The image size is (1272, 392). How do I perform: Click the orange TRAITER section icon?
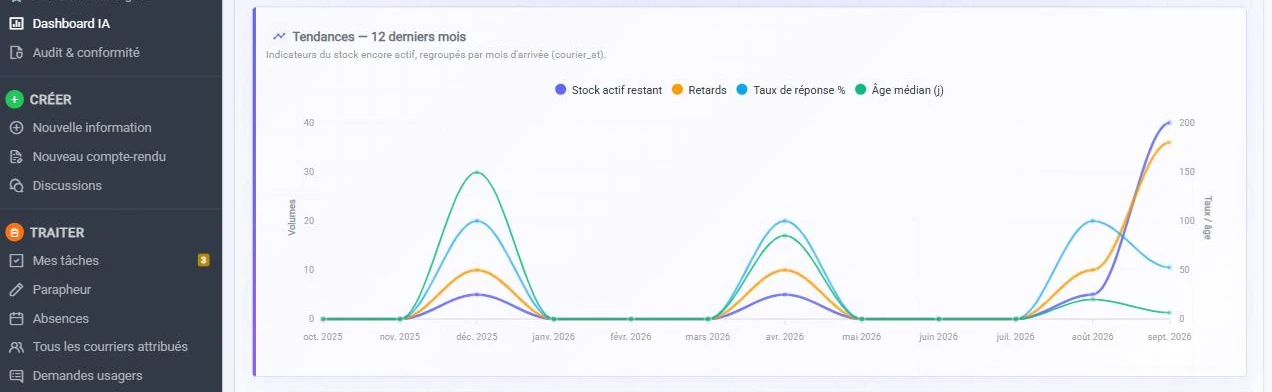[14, 233]
